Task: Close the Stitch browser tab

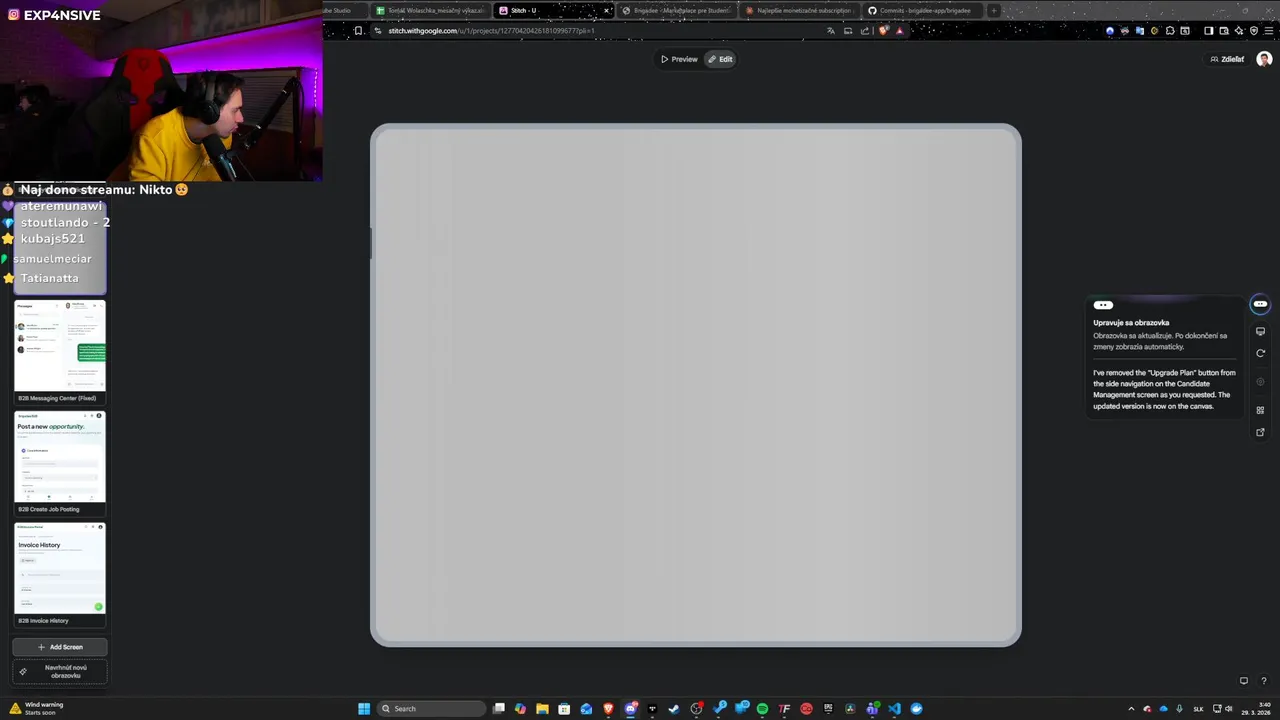Action: 606,10
